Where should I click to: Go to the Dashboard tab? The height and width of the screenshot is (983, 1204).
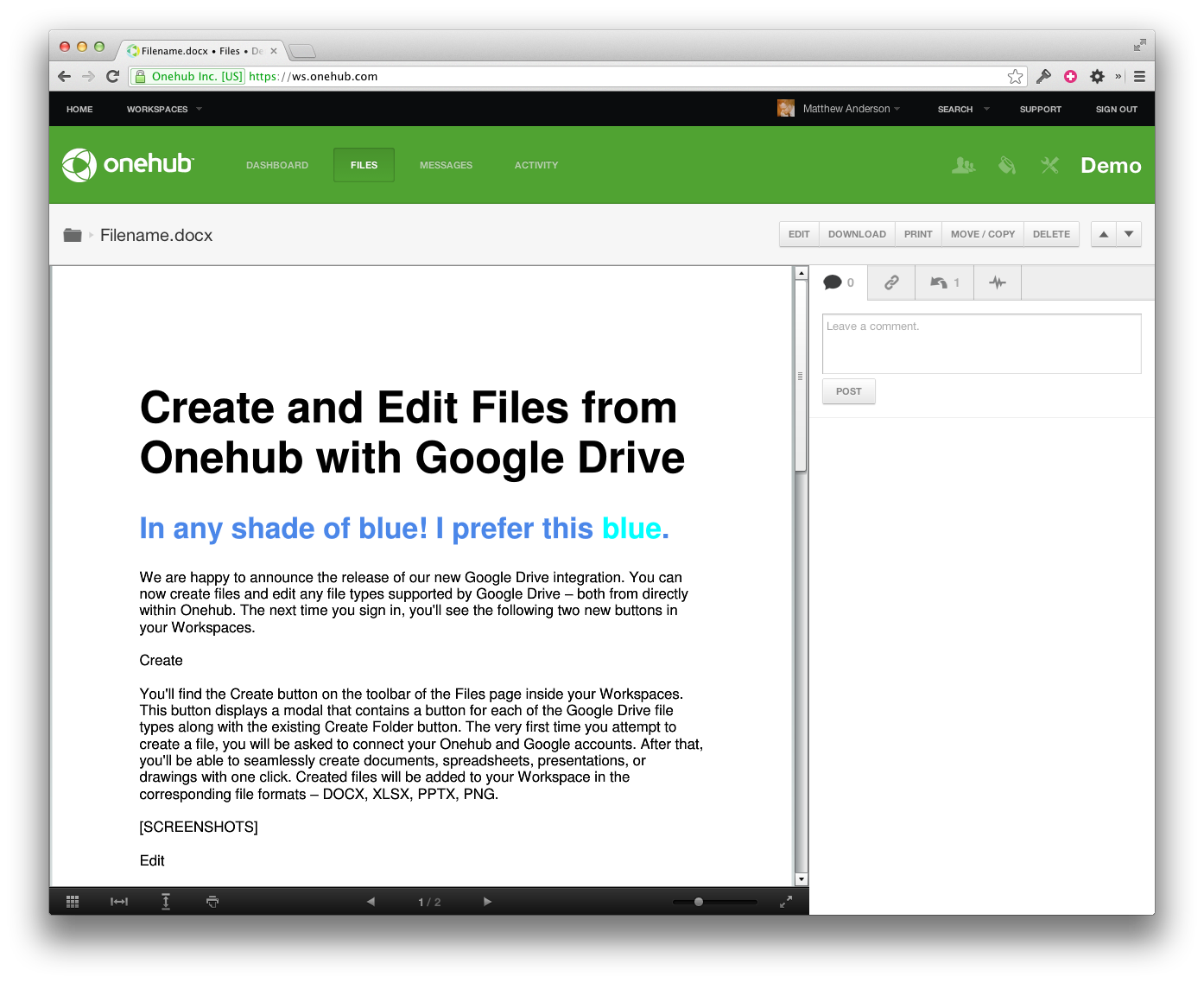click(277, 165)
